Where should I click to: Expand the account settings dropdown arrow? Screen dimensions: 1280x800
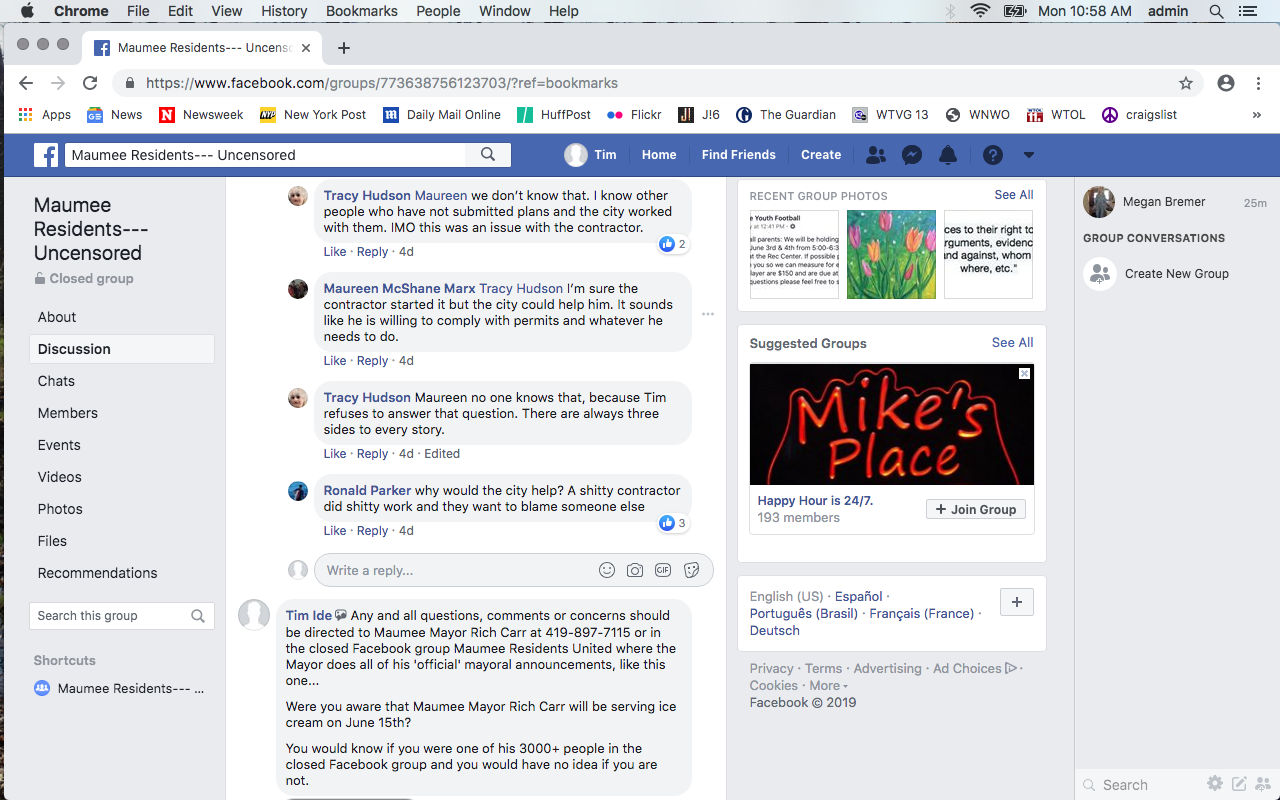tap(1029, 155)
